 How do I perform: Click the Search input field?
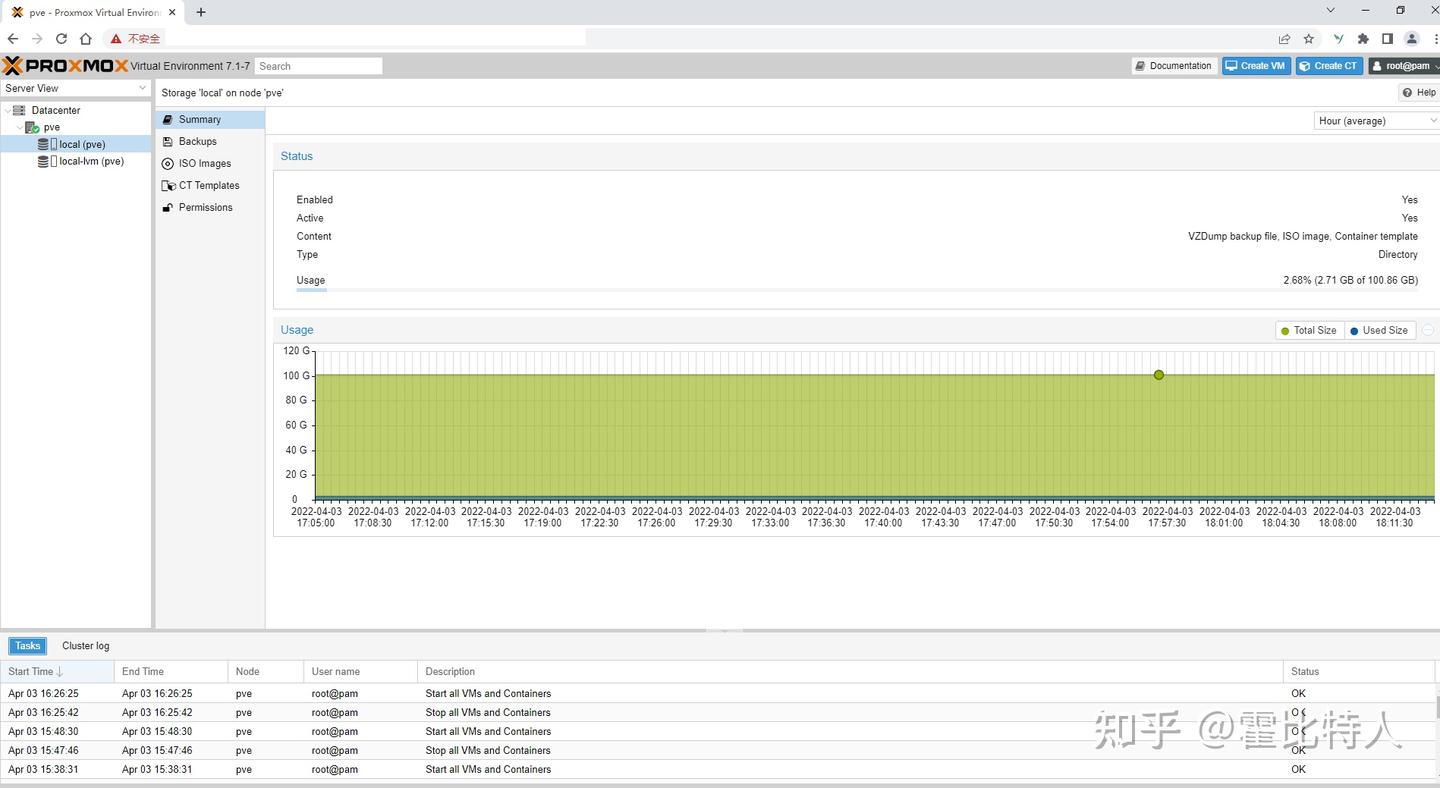318,66
